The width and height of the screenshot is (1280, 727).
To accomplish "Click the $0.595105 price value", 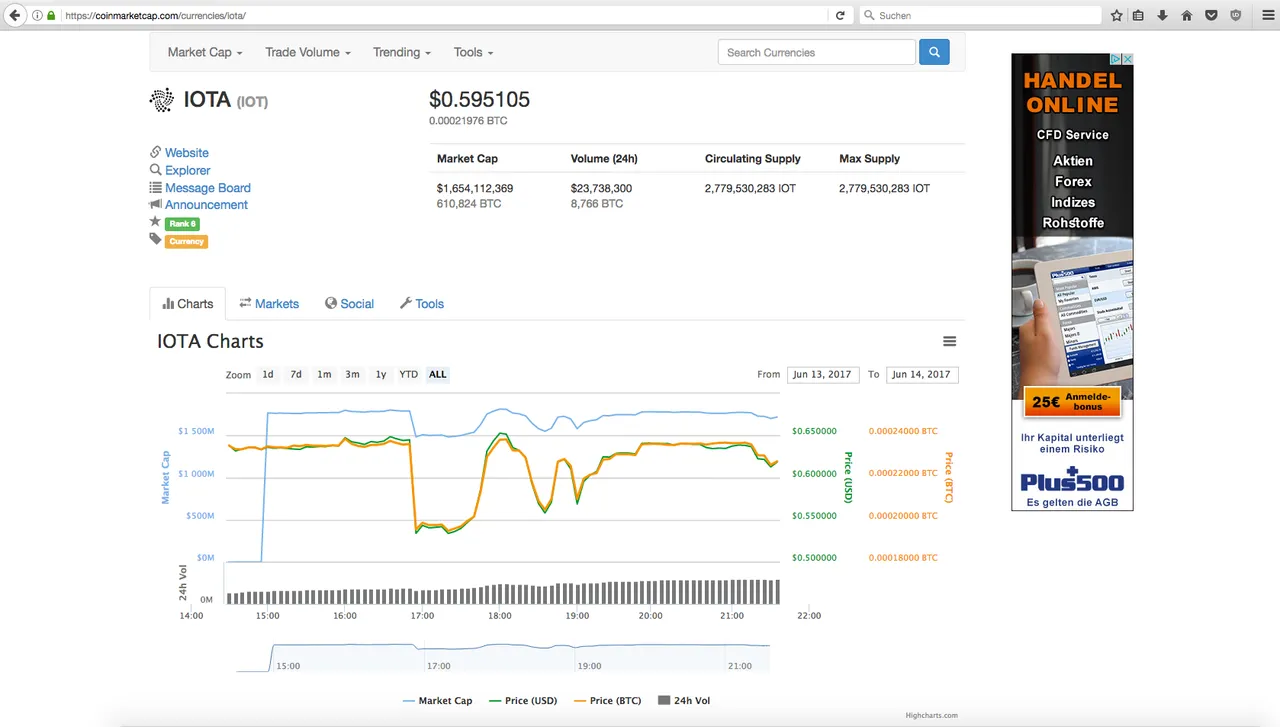I will (x=479, y=99).
